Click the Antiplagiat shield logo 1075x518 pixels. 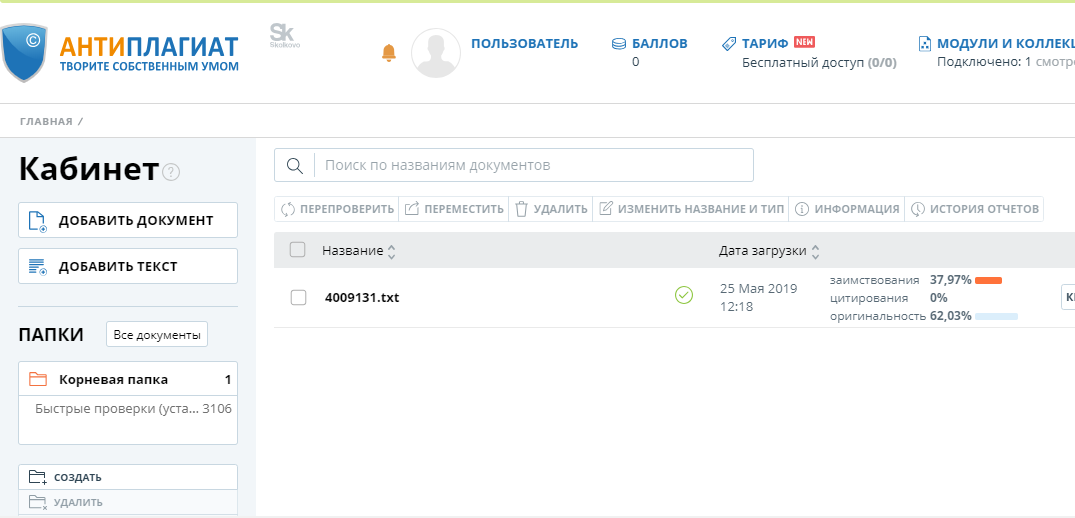click(x=24, y=53)
